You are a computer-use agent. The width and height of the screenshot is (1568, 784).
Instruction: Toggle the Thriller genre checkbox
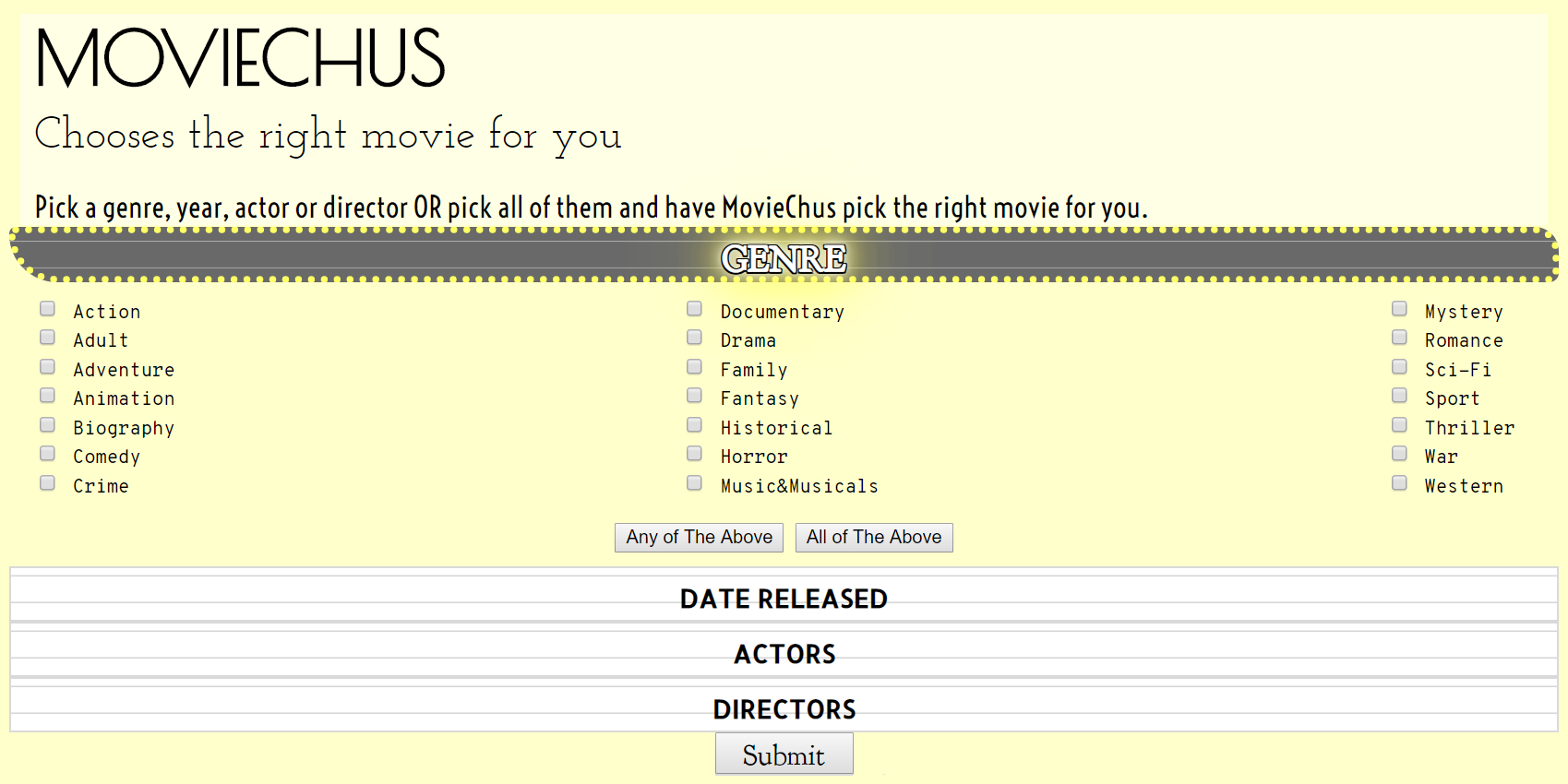[x=1400, y=425]
